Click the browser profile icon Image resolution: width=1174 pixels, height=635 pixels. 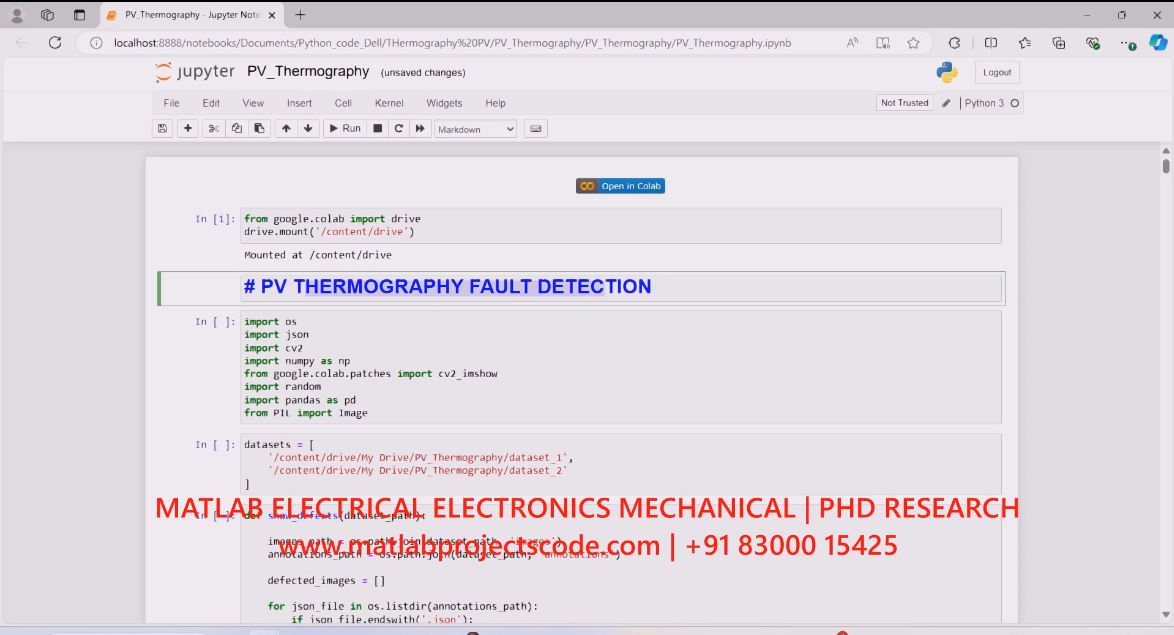tap(16, 15)
